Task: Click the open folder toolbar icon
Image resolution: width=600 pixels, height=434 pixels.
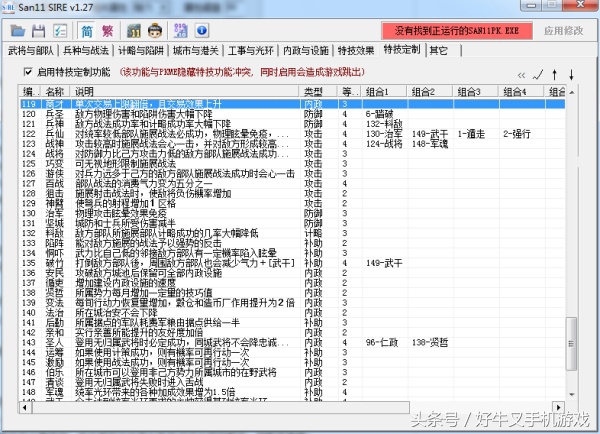Action: (x=18, y=31)
